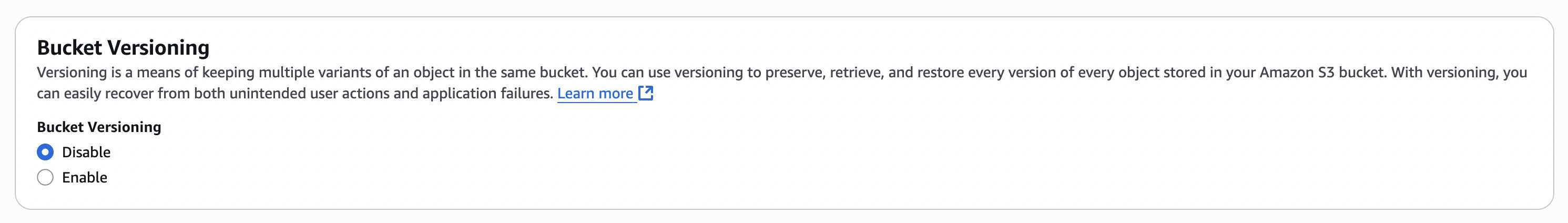Click the external link icon after Learn more
Viewport: 1568px width, 223px height.
[x=646, y=93]
